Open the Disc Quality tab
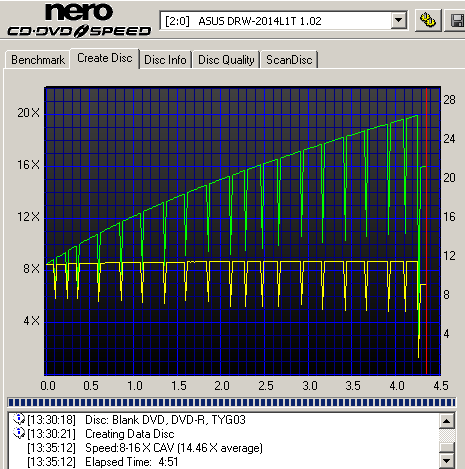Screen dimensions: 465x469 (226, 60)
